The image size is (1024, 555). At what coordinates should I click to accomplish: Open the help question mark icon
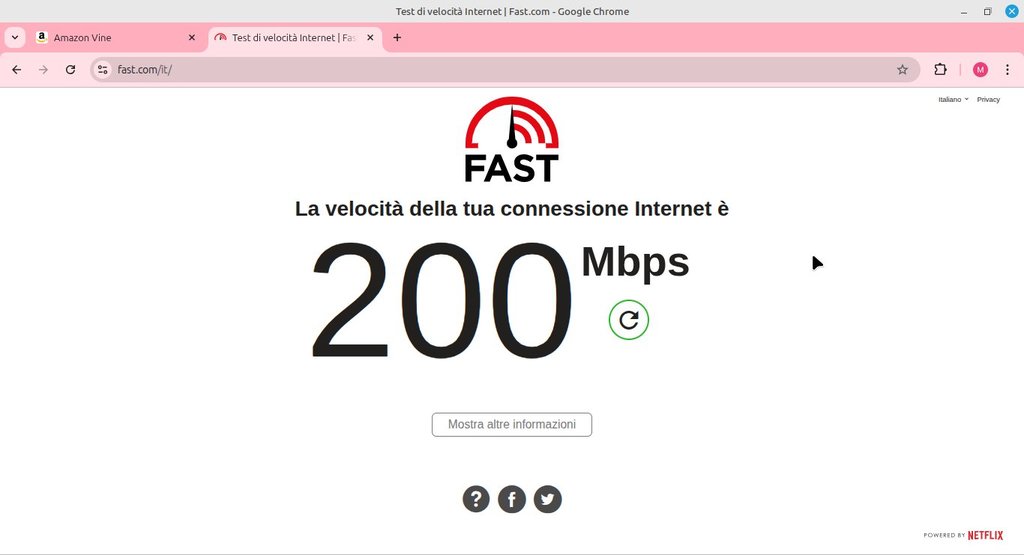476,500
